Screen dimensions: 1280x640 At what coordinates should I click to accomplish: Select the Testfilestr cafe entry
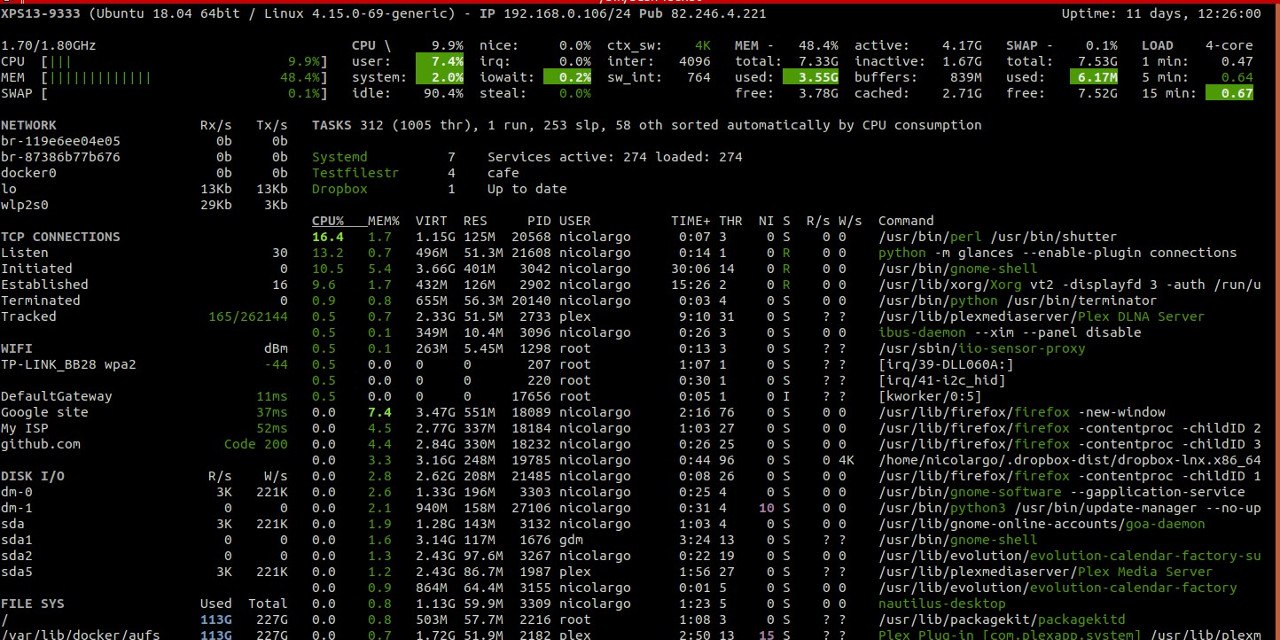tap(416, 173)
